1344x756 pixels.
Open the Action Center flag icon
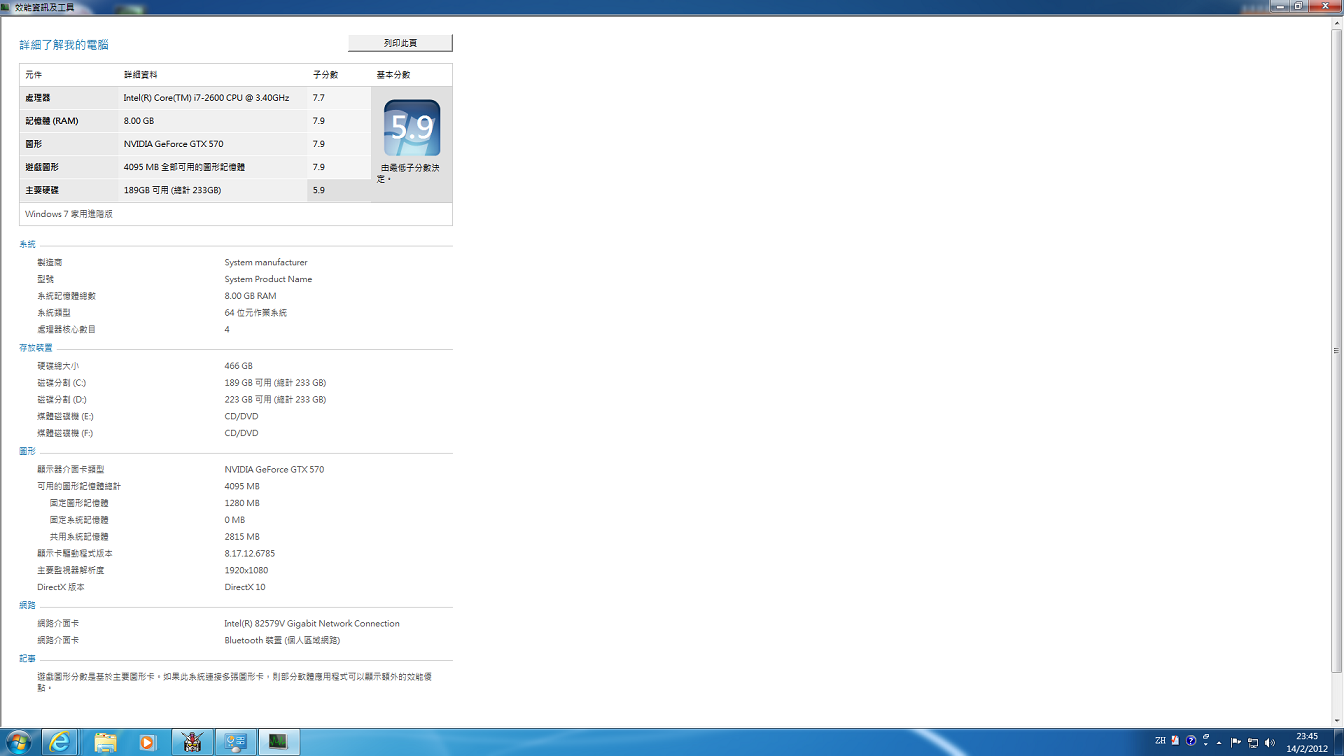[x=1236, y=742]
